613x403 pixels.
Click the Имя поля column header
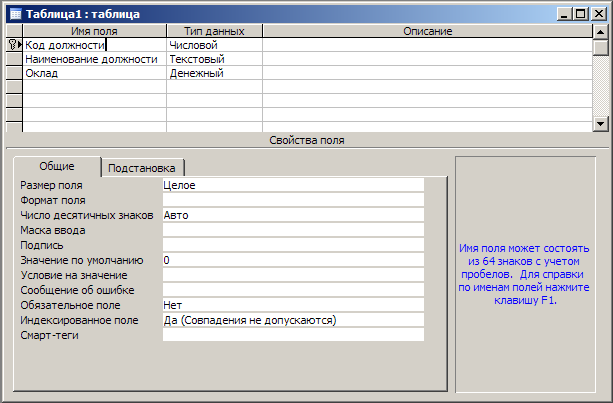(x=95, y=31)
